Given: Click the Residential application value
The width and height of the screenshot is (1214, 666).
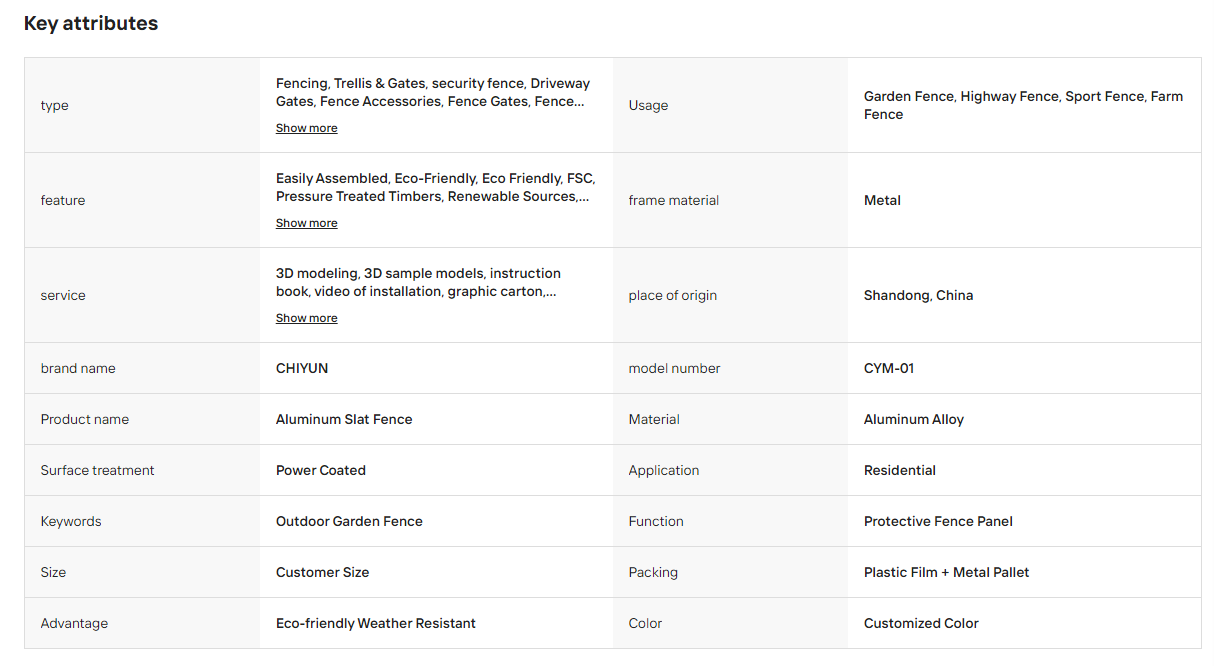Looking at the screenshot, I should point(900,470).
